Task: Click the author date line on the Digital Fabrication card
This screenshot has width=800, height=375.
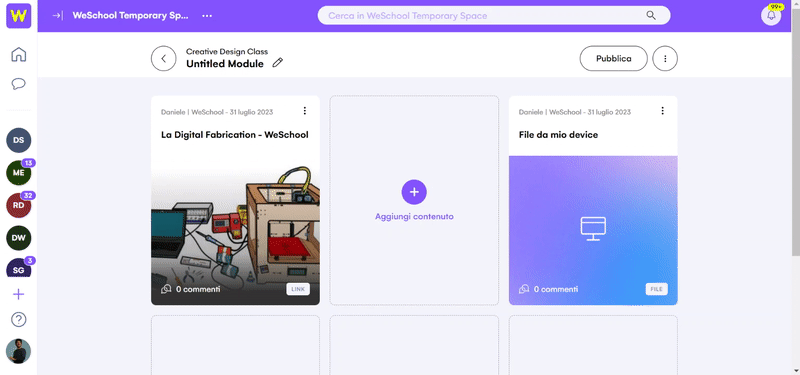Action: [x=217, y=112]
